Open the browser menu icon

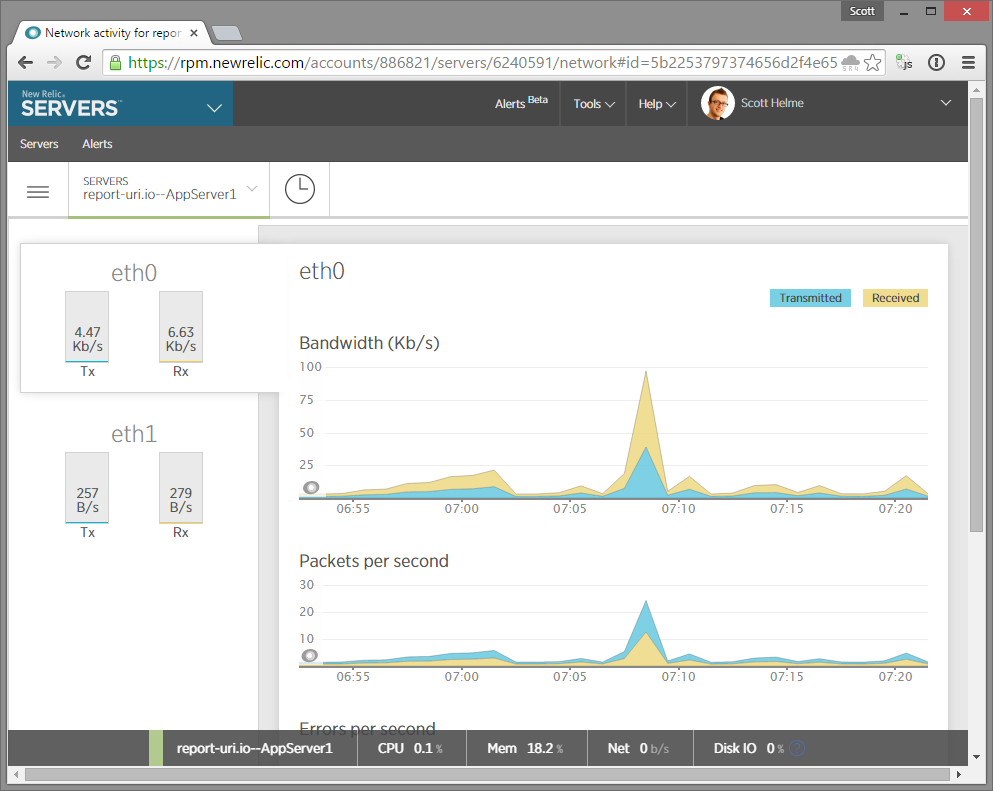tap(967, 62)
